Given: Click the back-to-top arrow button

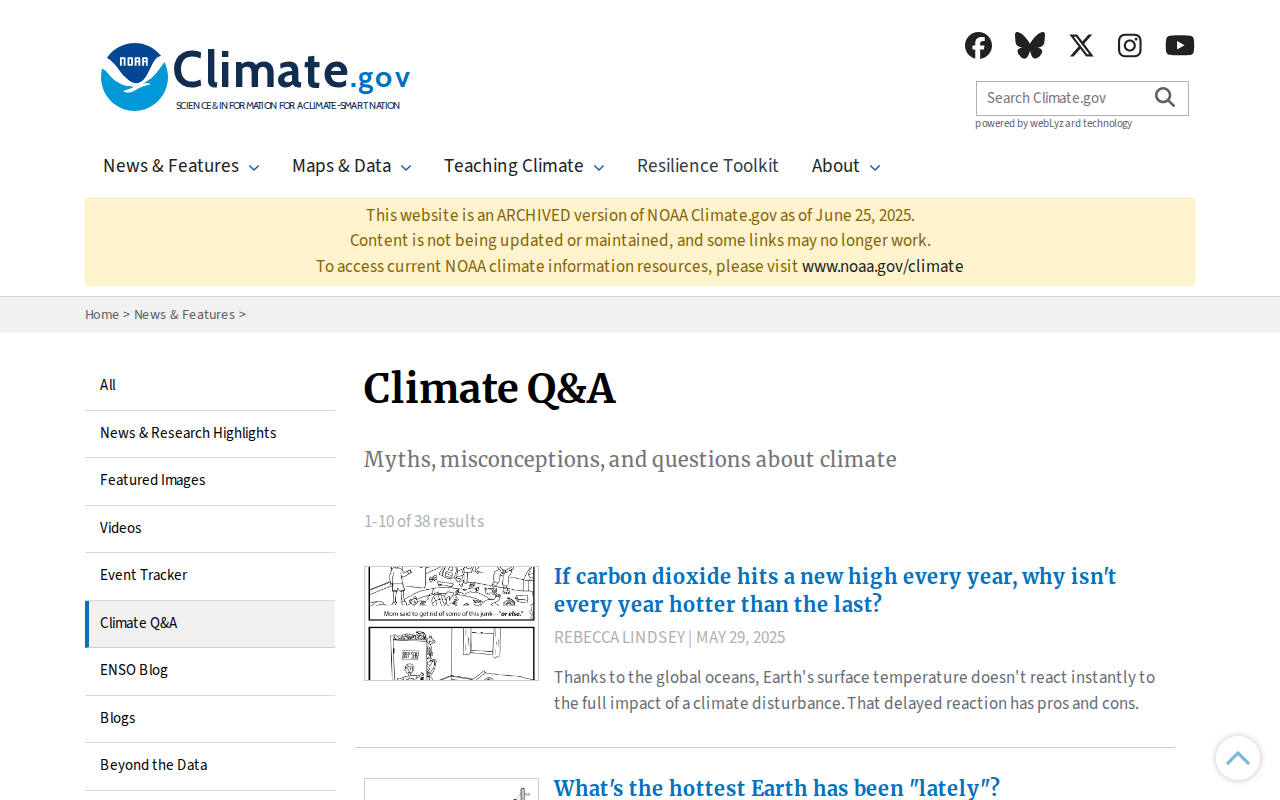Looking at the screenshot, I should point(1238,758).
